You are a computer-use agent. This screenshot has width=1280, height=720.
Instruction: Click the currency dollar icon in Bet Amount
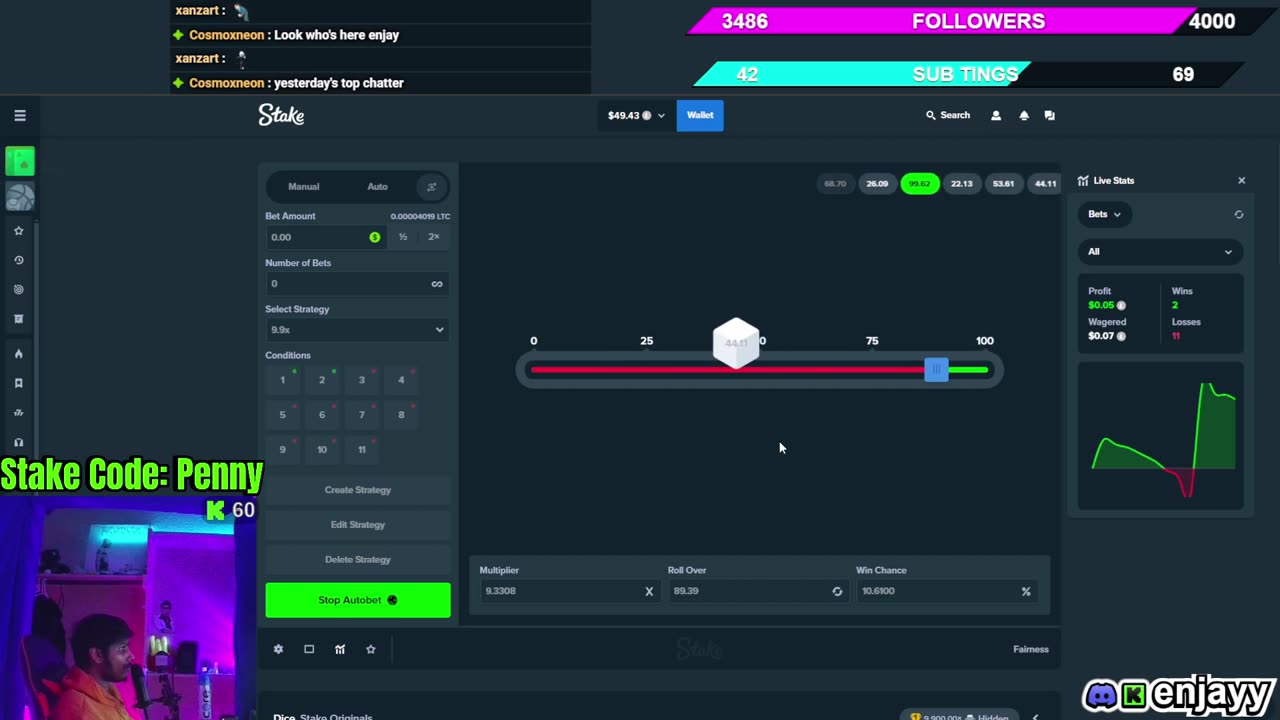375,237
